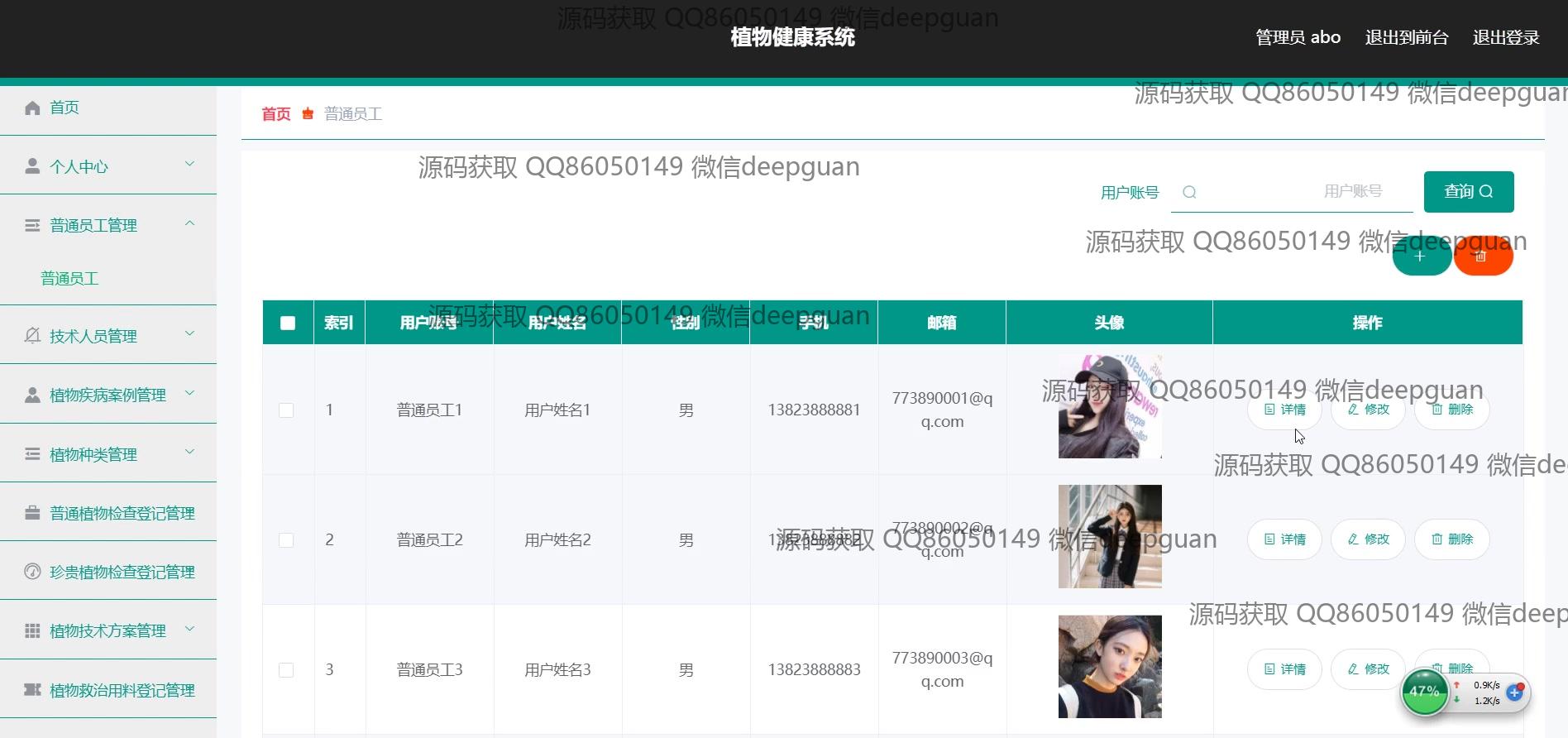This screenshot has width=1568, height=738.
Task: Click 修改 for 普通员工1
Action: click(1368, 410)
